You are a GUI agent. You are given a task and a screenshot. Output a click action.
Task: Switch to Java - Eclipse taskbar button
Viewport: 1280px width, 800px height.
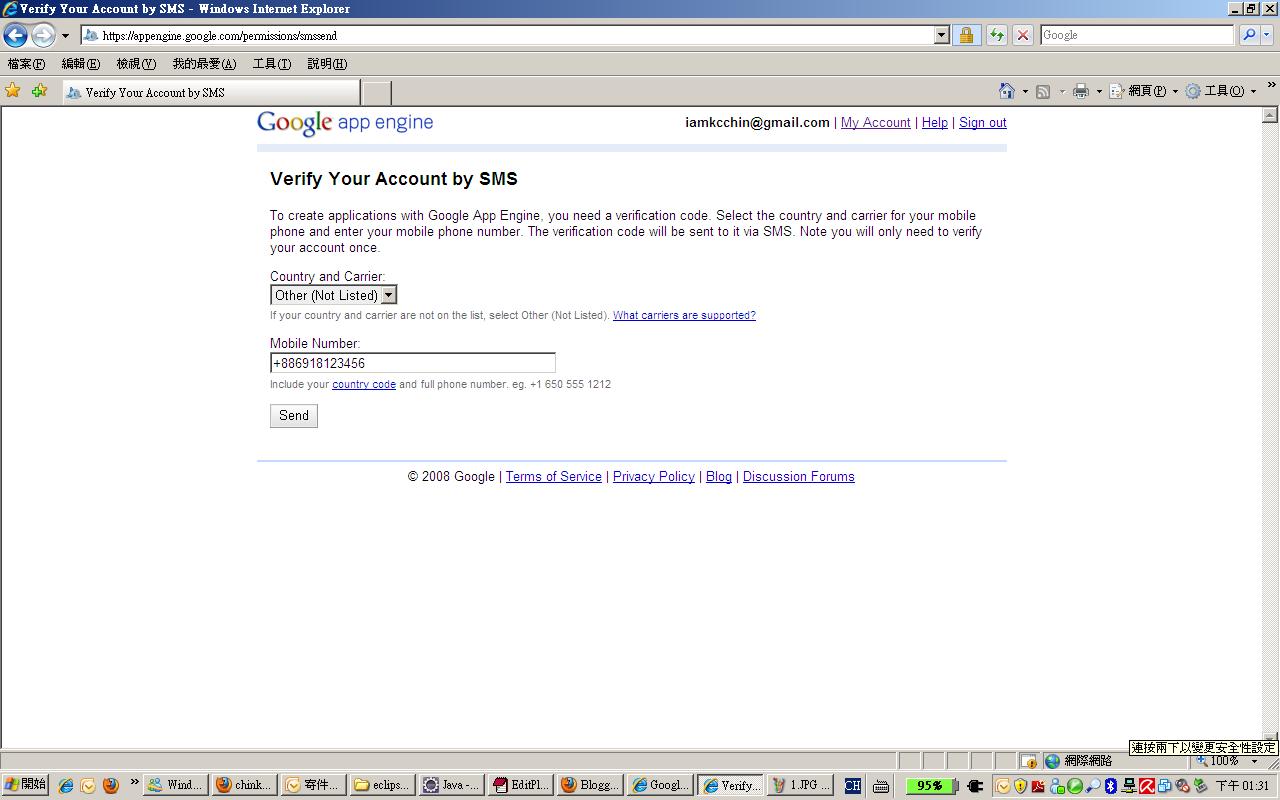[x=450, y=785]
